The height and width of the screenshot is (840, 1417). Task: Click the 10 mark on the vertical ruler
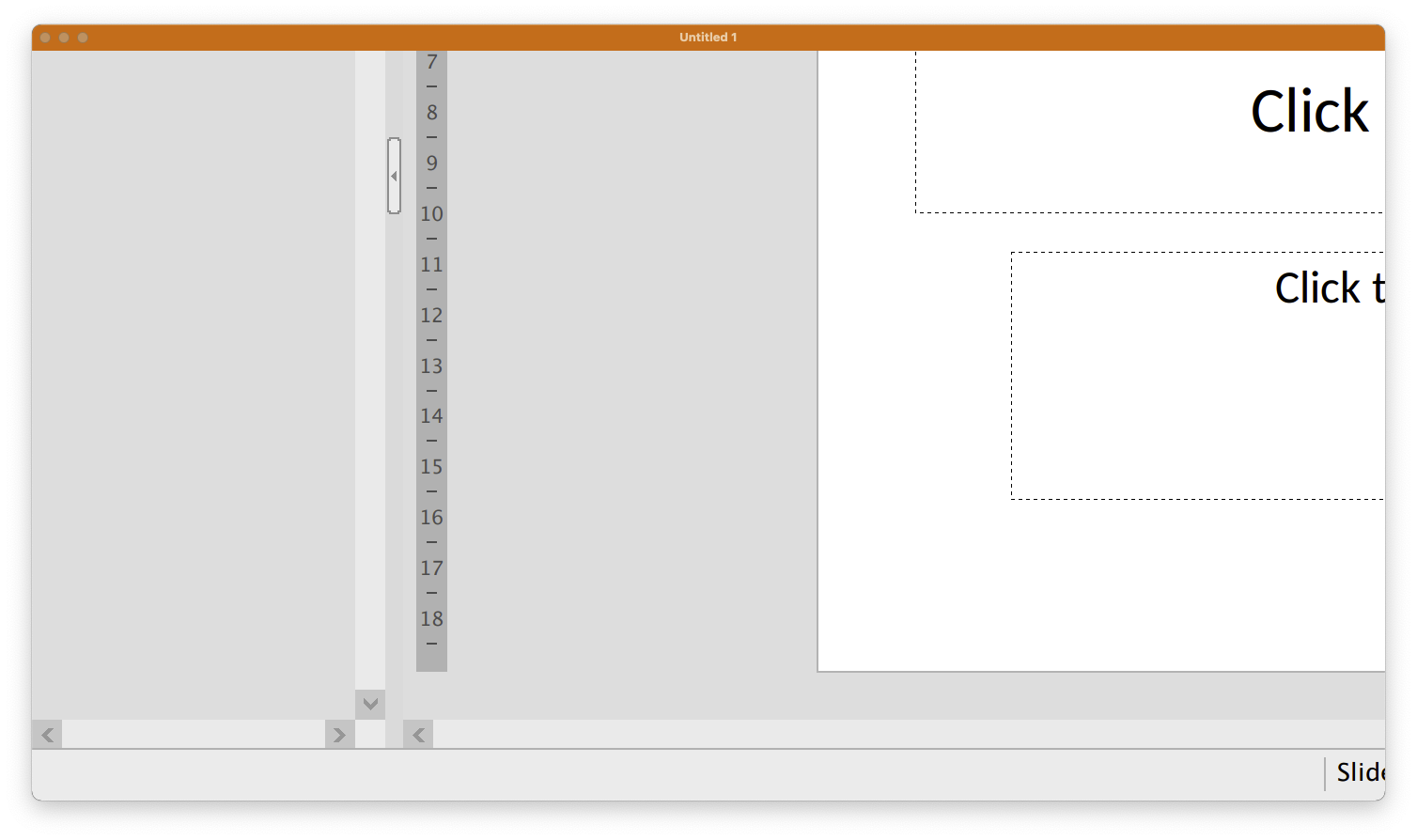pos(431,214)
